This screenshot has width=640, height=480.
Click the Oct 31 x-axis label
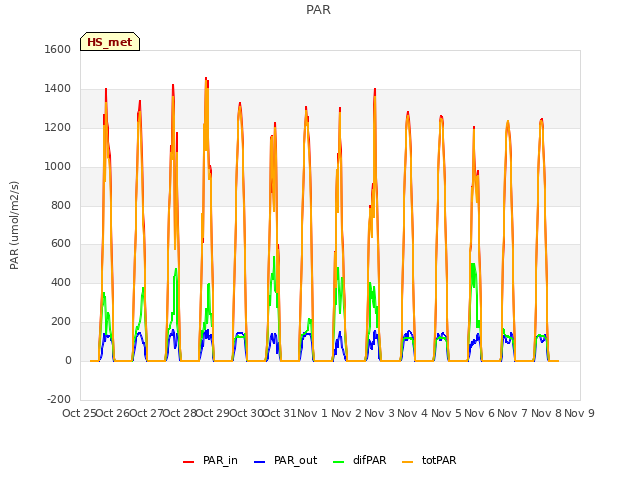pyautogui.click(x=279, y=413)
